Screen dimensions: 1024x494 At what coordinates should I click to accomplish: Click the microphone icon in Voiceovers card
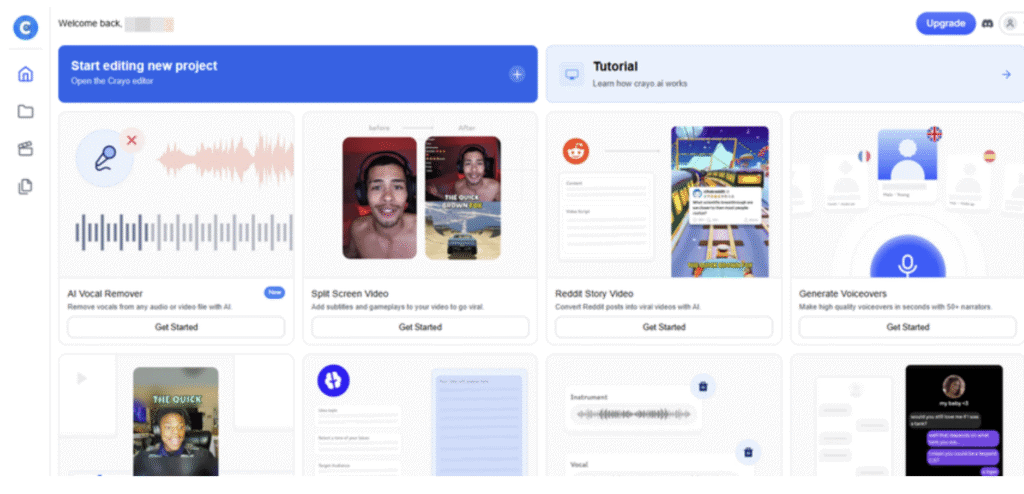907,263
